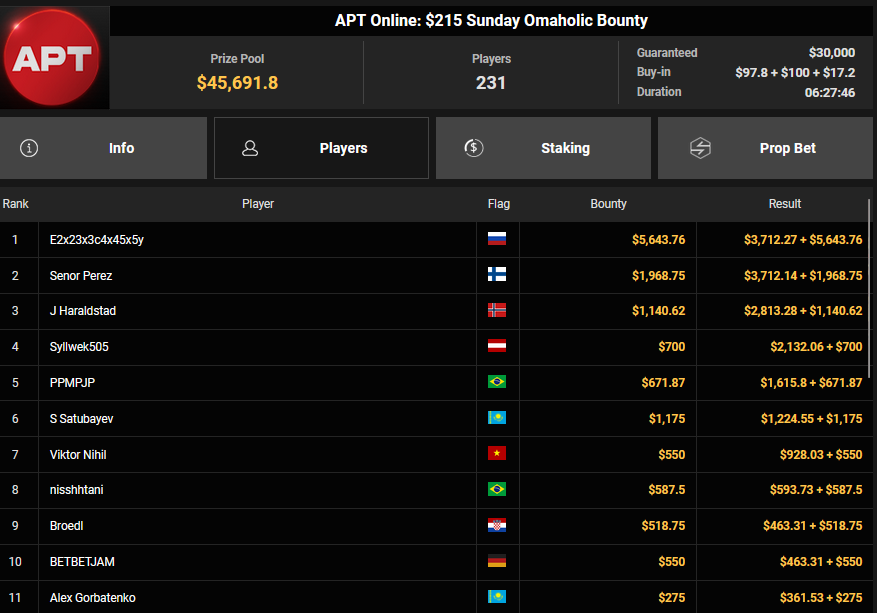Viewport: 877px width, 613px height.
Task: Click the Vietnamese flag for Viktor Nihil
Action: [496, 454]
